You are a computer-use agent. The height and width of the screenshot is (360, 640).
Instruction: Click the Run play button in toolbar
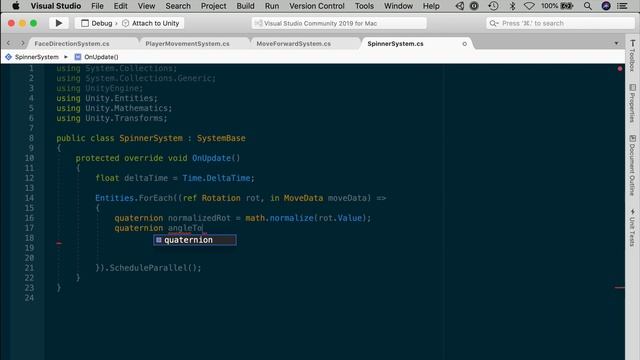pos(59,23)
